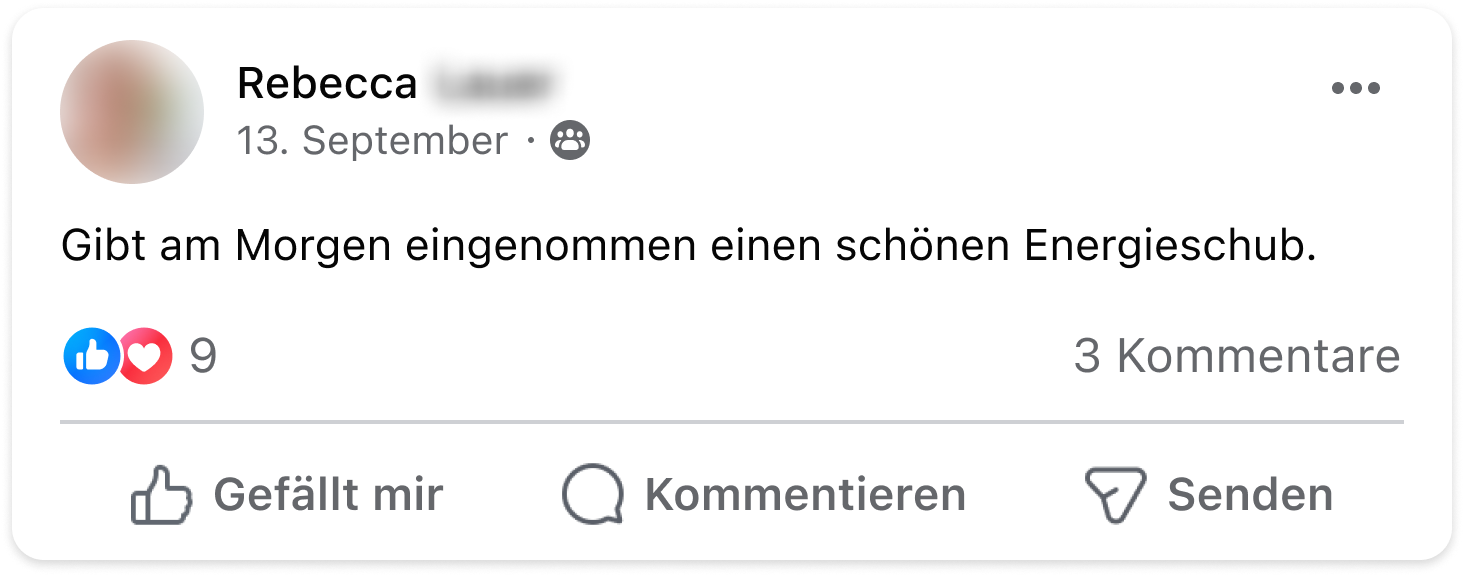Show who reacted via the count 9
This screenshot has width=1464, height=576.
coord(203,356)
